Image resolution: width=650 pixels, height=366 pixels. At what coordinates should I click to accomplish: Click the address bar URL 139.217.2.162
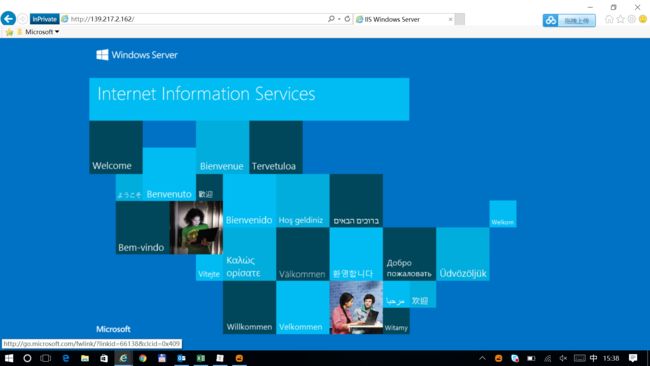[102, 19]
